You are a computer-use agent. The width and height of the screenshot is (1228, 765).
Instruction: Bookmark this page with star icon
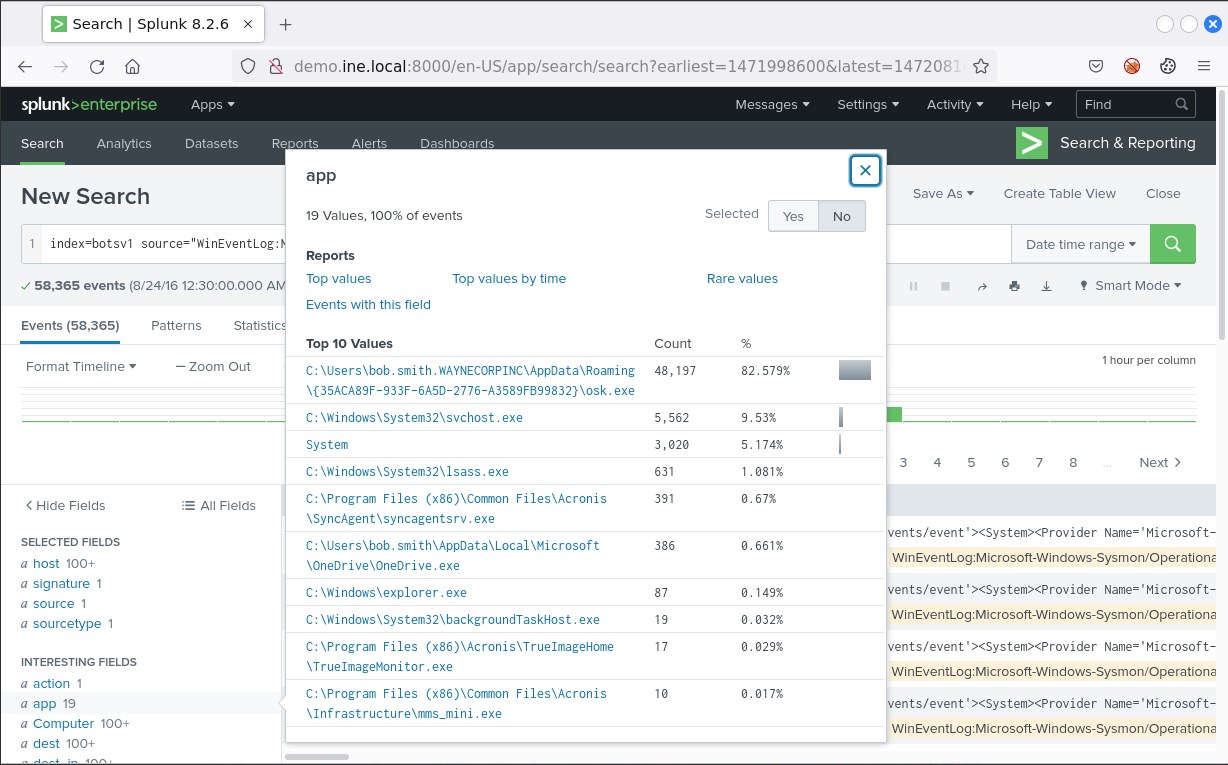tap(981, 67)
